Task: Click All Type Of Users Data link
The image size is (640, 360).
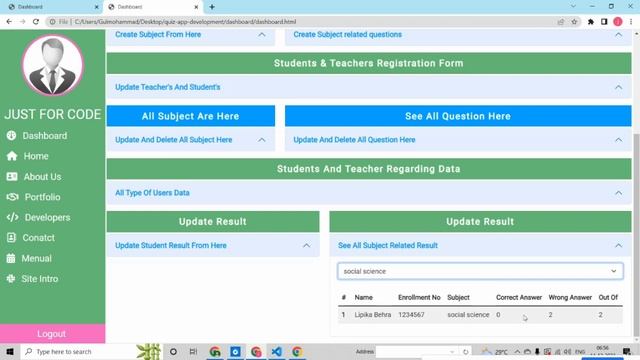Action: click(152, 193)
